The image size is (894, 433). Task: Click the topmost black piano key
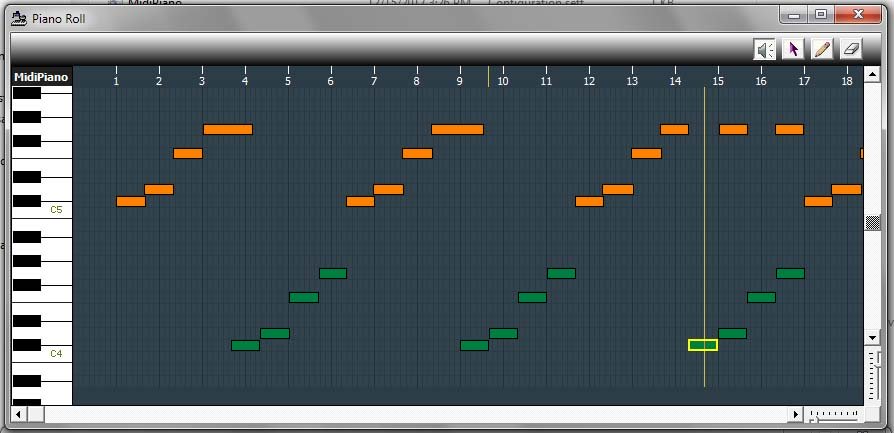coord(27,93)
